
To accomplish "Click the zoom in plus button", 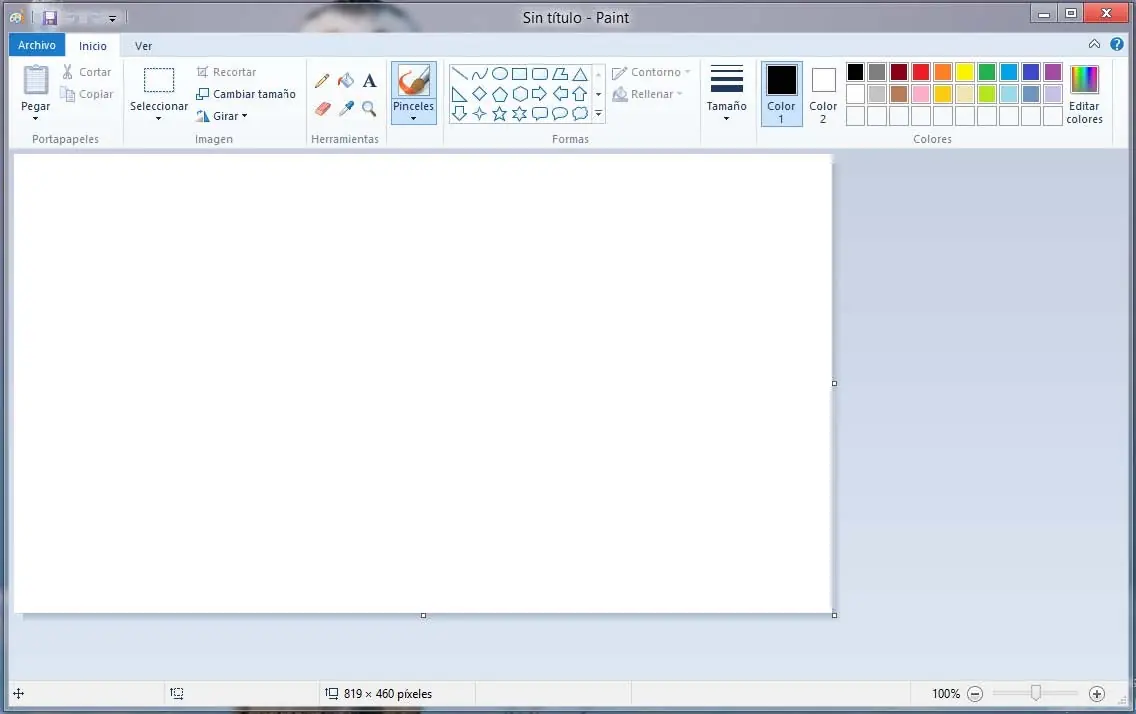I will (x=1097, y=693).
